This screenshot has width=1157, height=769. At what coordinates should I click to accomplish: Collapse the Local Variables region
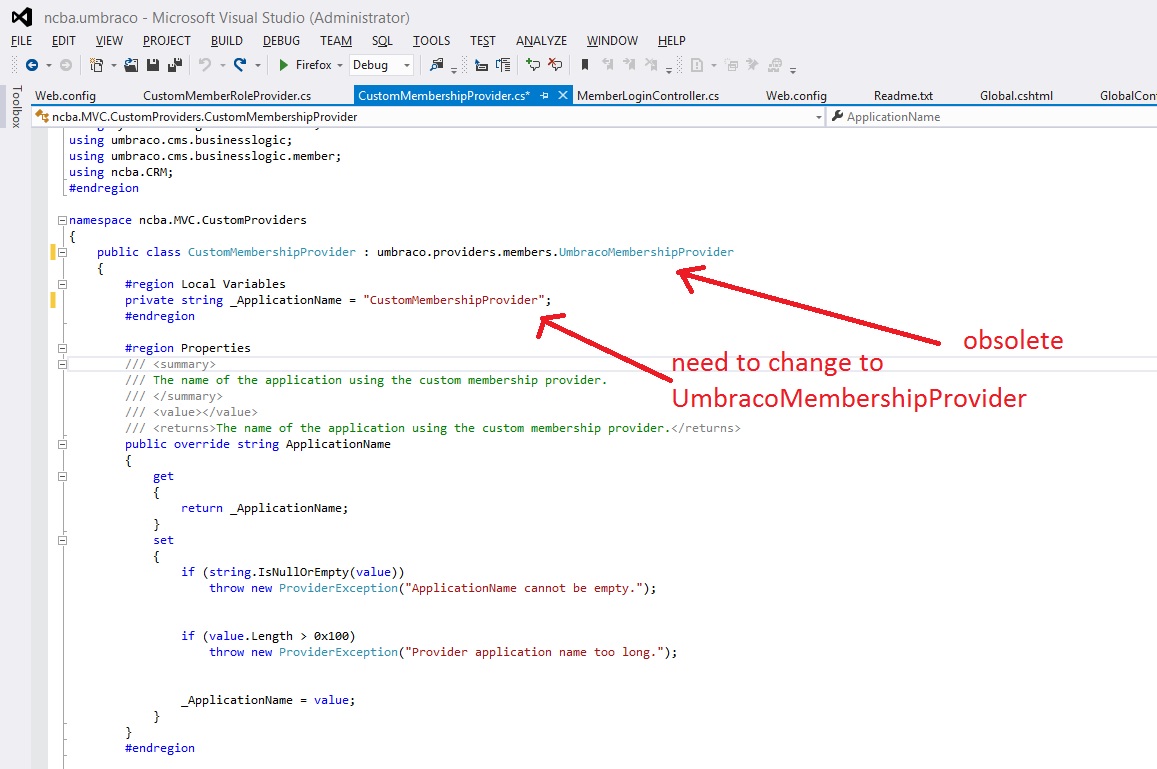[x=62, y=284]
